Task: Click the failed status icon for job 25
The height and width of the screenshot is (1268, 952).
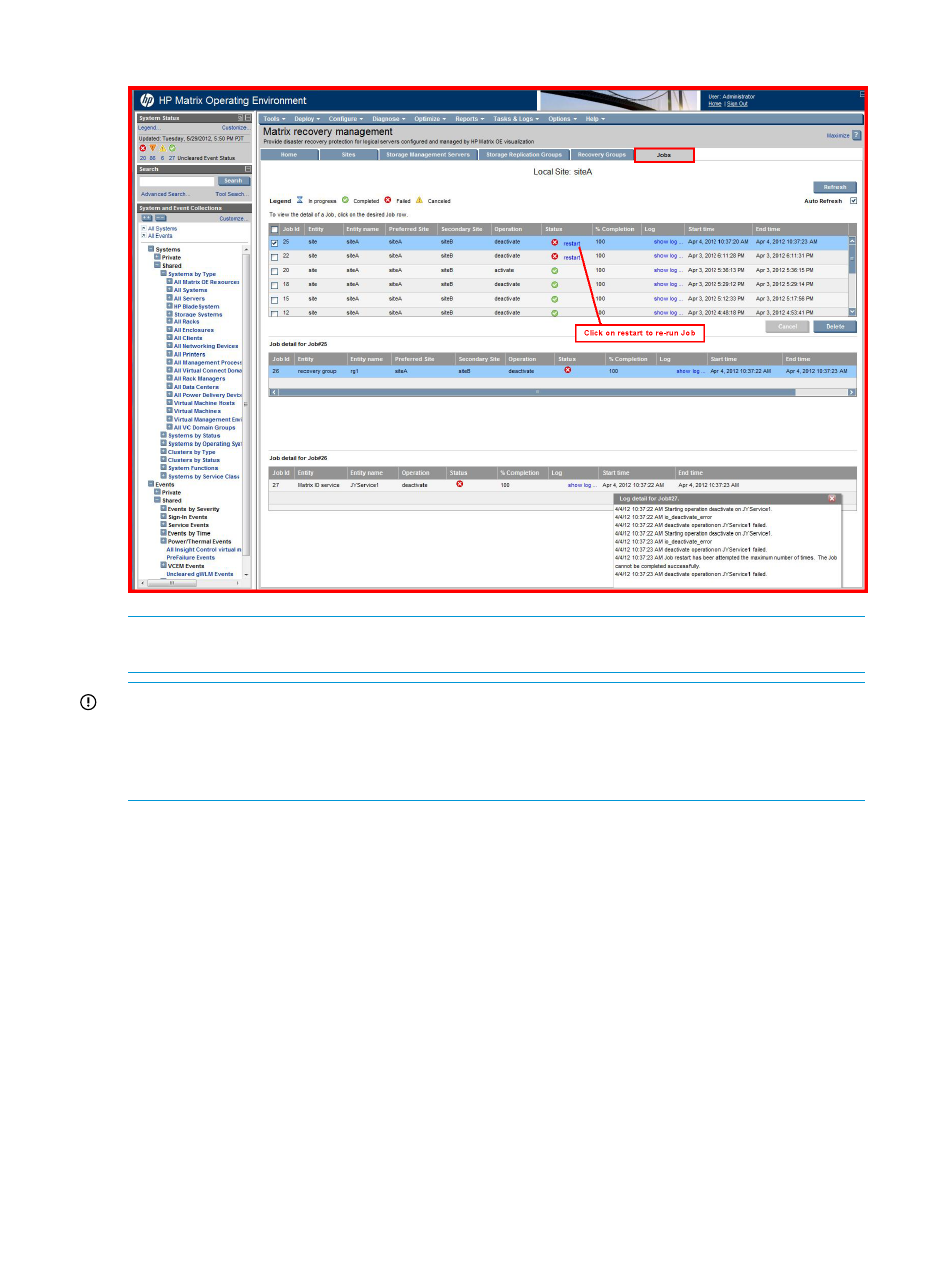Action: coord(555,242)
